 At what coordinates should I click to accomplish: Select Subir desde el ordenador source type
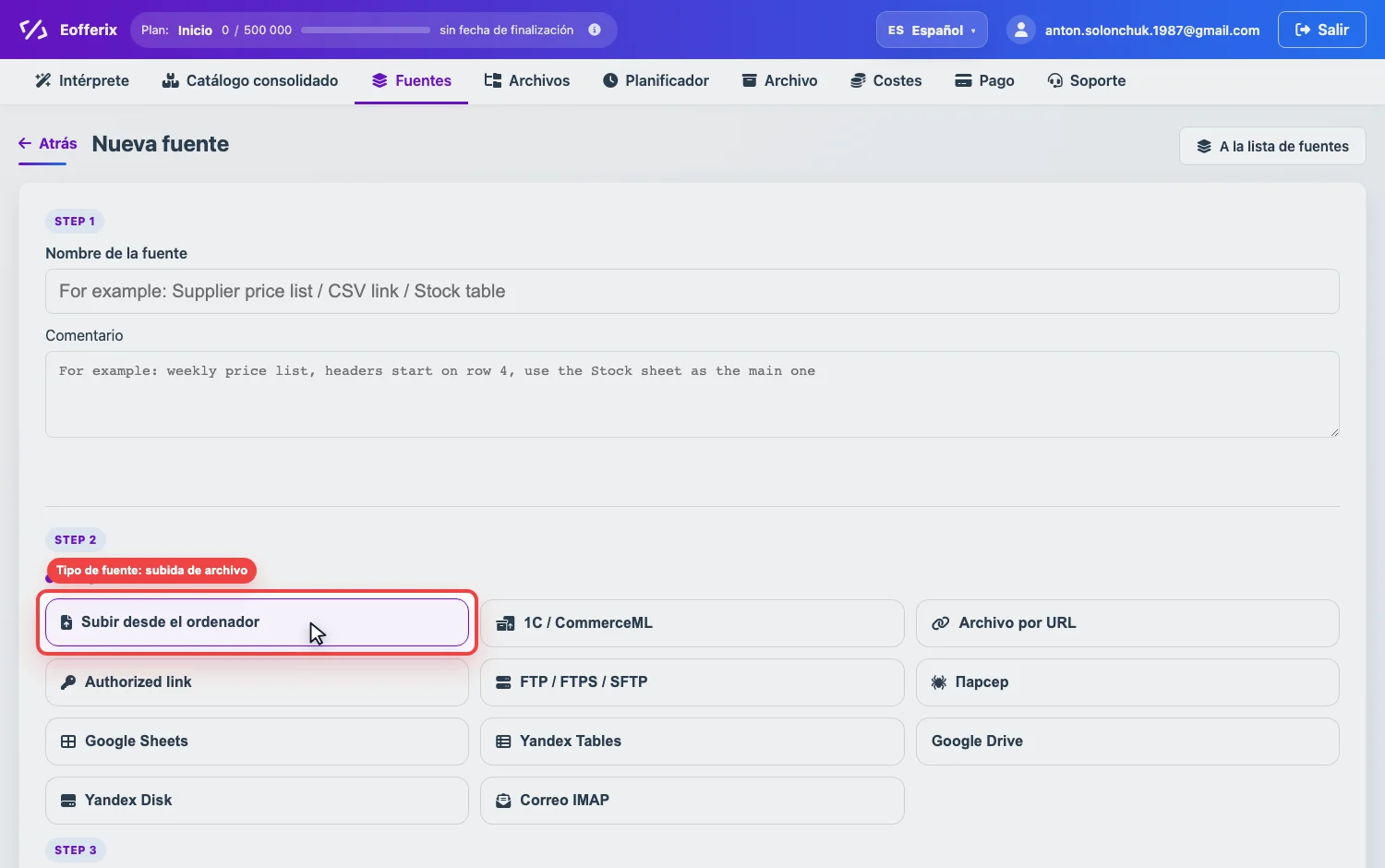coord(257,622)
